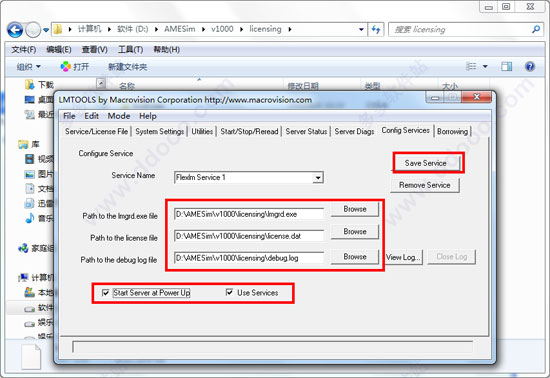This screenshot has width=550, height=378.
Task: Toggle the Use Services checkbox
Action: click(229, 292)
